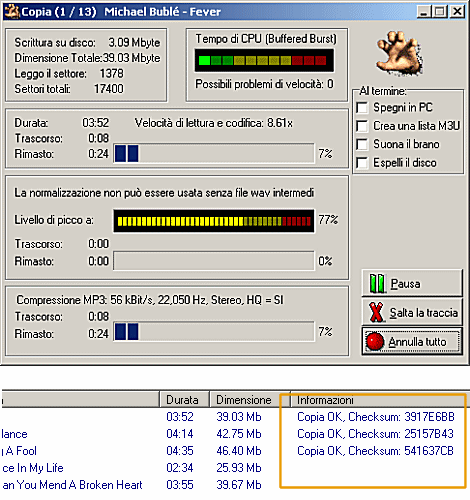This screenshot has width=470, height=500.
Task: Click the Settori totali 17400 value
Action: click(x=109, y=89)
